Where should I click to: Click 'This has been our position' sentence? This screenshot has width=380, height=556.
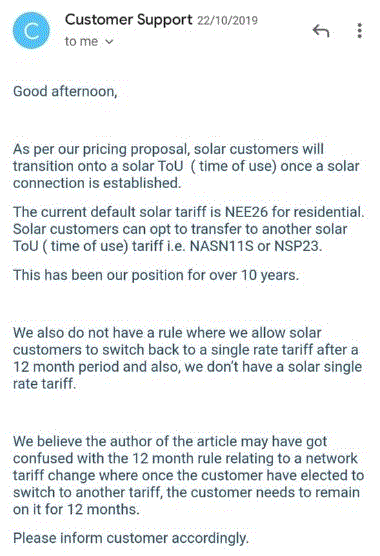(156, 275)
